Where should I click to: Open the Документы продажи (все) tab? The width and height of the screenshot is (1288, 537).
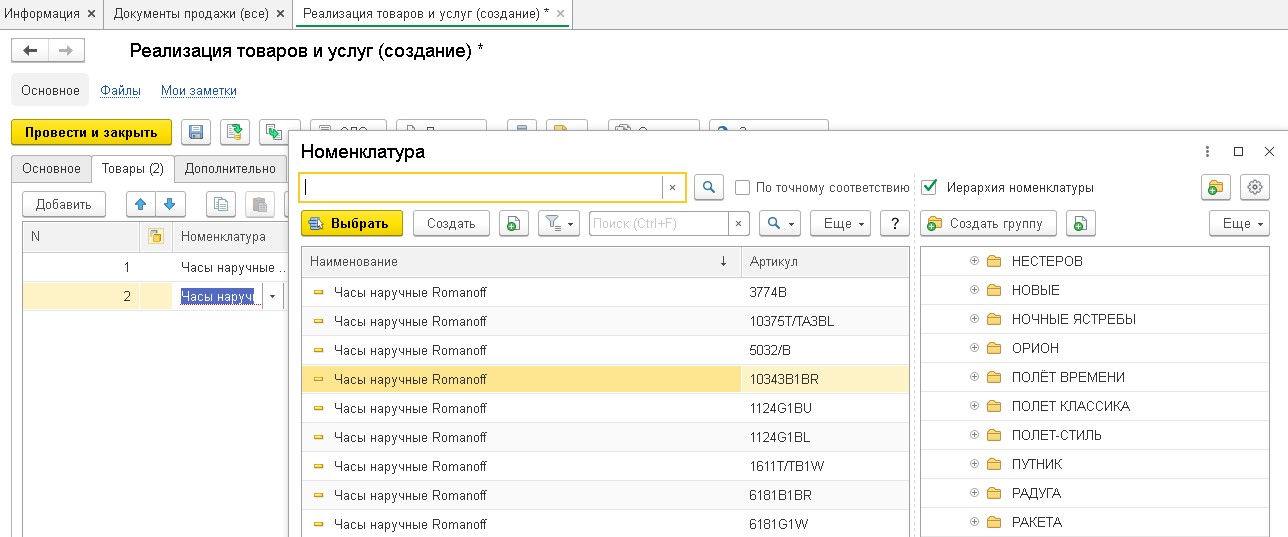pos(190,14)
